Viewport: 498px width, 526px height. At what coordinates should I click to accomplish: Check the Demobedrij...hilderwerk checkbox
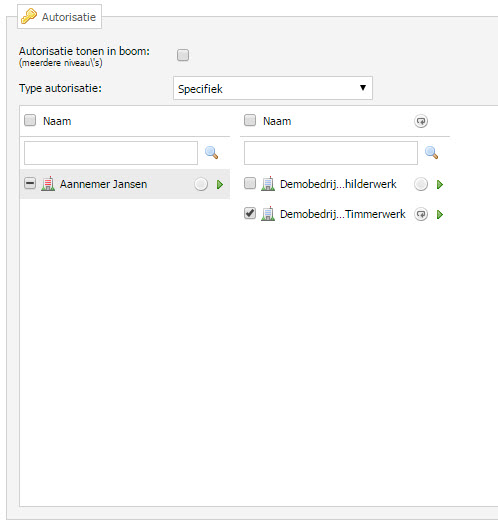pos(250,183)
